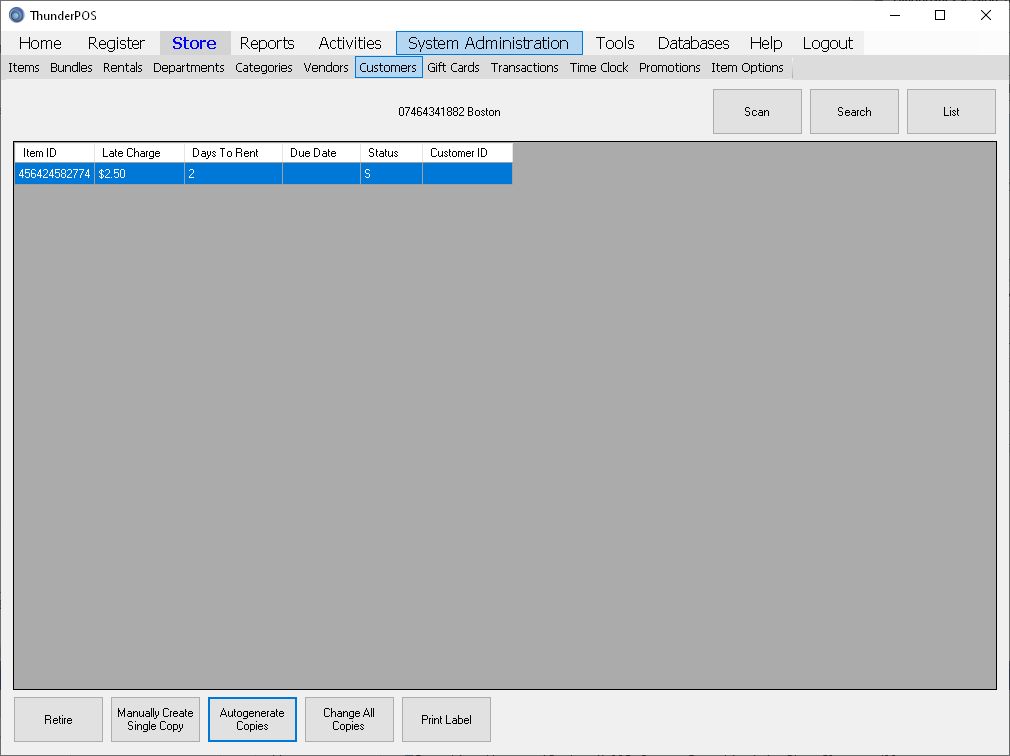Retire the selected rental copy
The height and width of the screenshot is (756, 1010).
(58, 719)
